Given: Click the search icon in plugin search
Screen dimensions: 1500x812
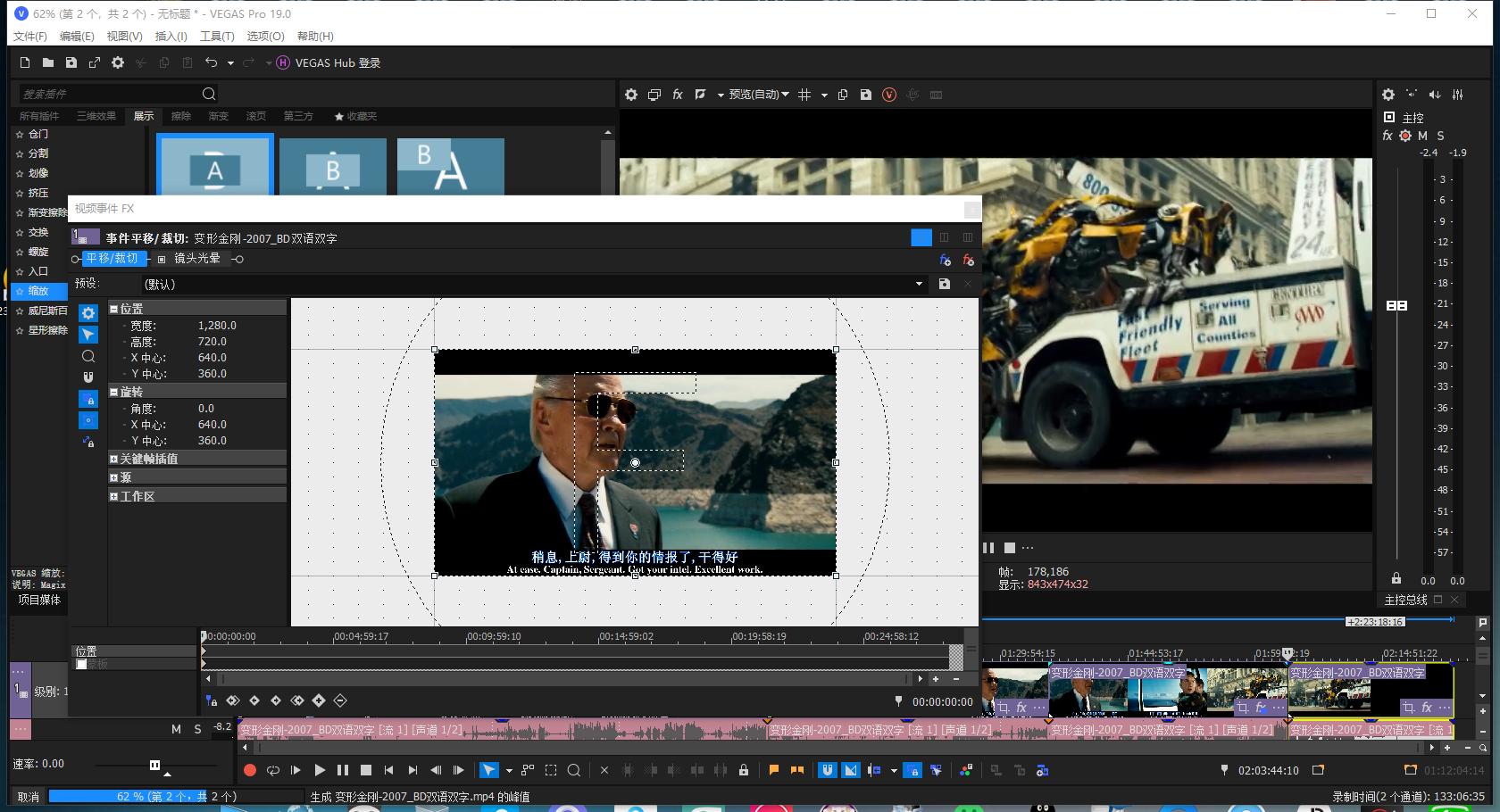Looking at the screenshot, I should click(209, 94).
